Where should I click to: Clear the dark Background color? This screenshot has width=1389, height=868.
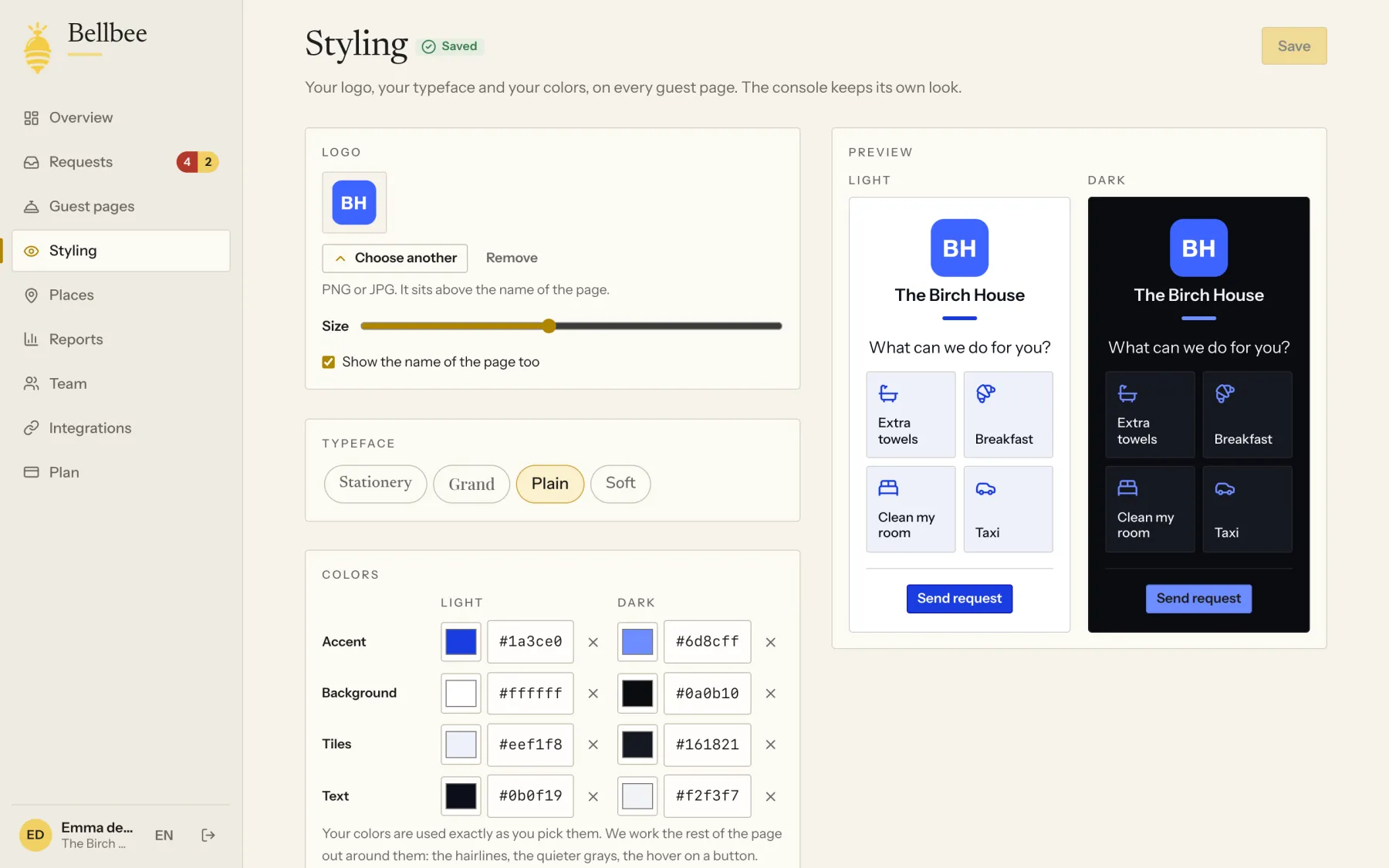[770, 694]
